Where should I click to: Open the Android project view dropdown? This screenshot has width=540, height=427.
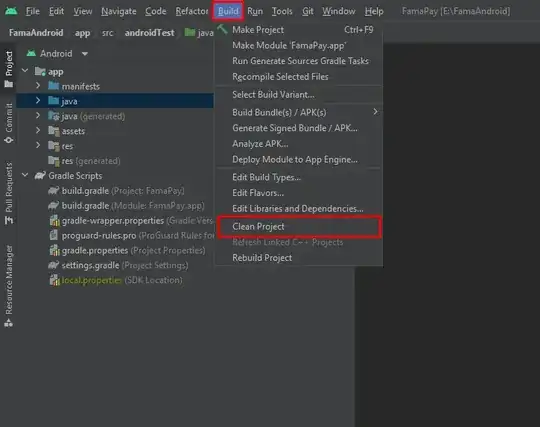58,54
